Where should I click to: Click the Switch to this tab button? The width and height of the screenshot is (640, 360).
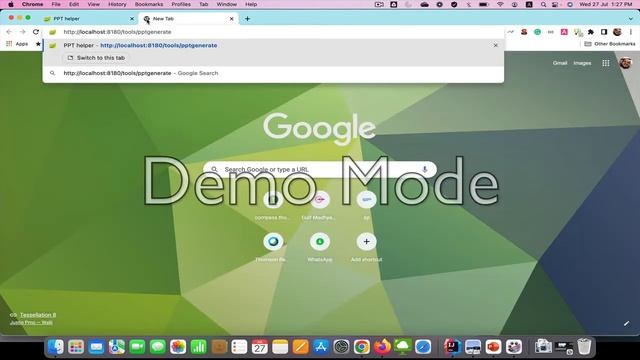(96, 58)
